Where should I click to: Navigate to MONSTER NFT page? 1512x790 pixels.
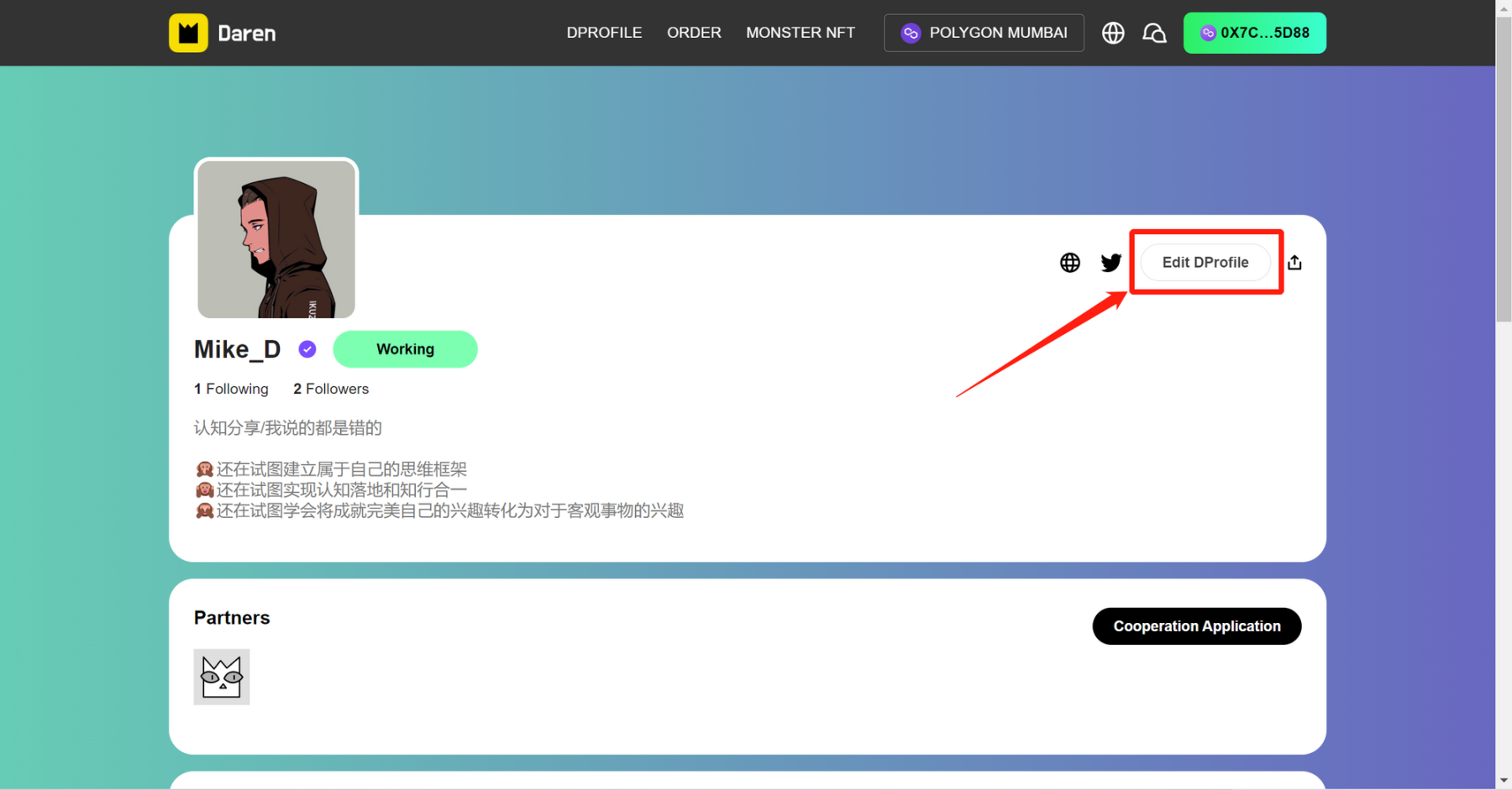click(800, 33)
